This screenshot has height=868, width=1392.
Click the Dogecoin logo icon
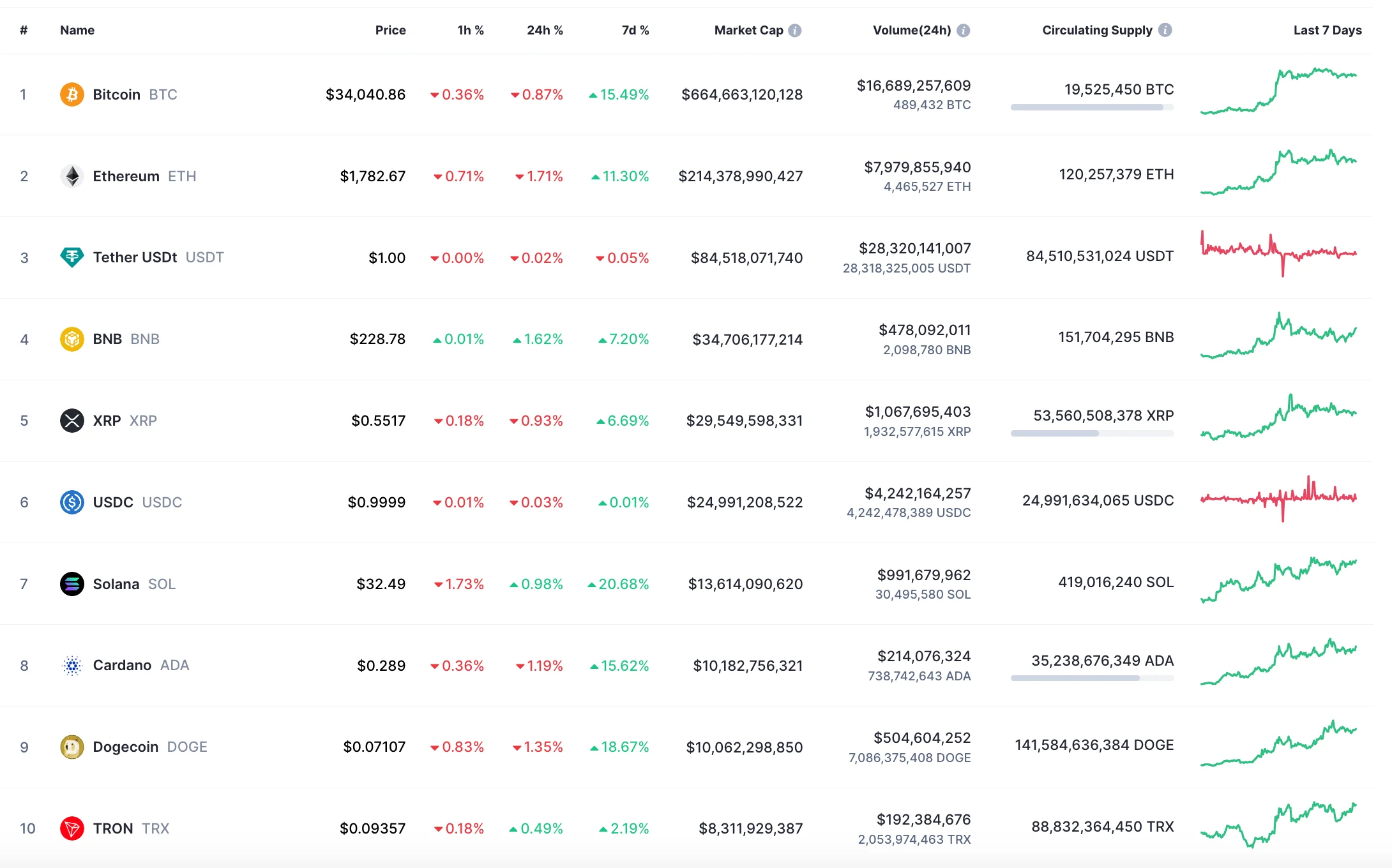click(72, 747)
